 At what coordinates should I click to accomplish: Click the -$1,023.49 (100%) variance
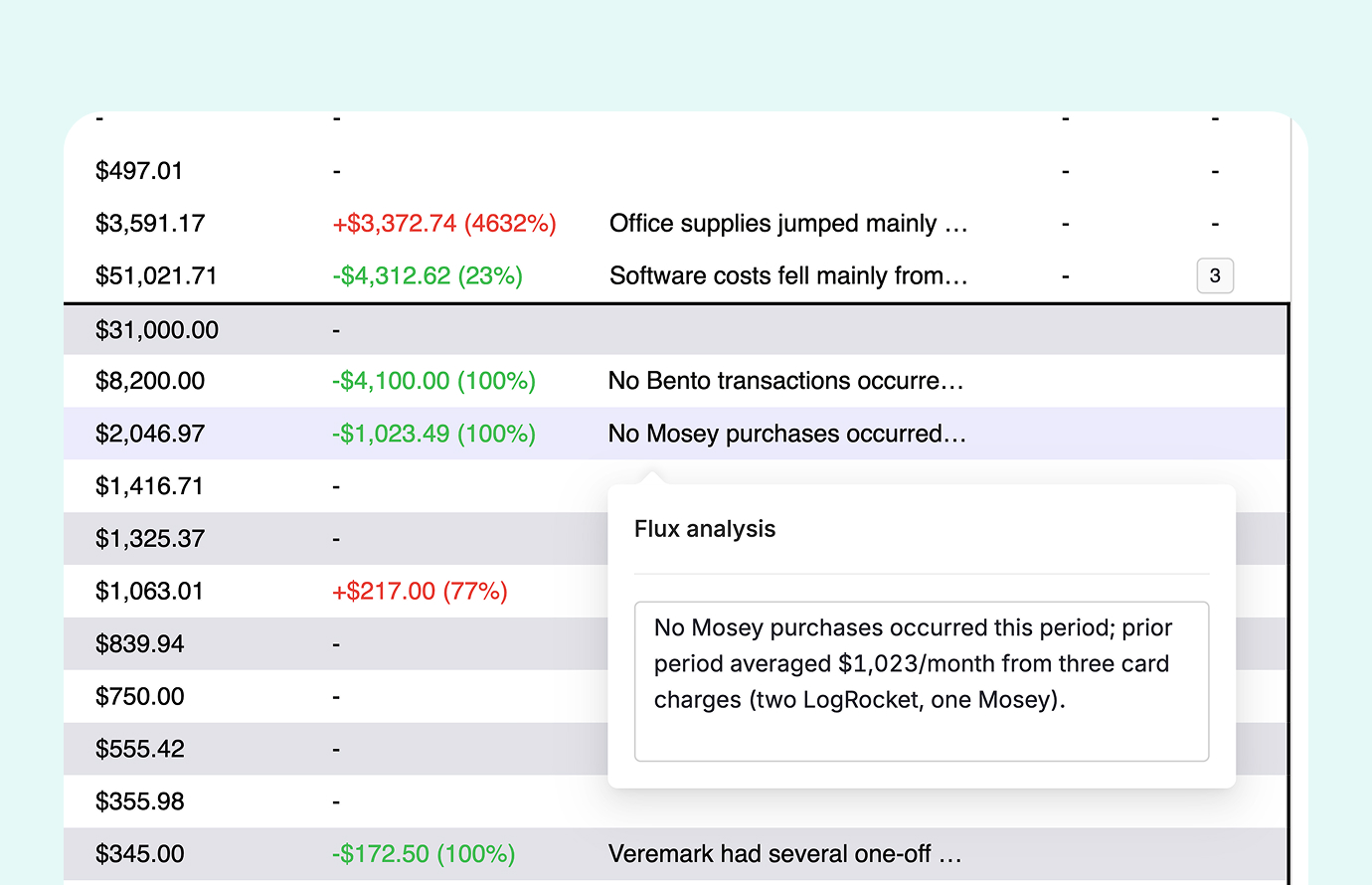[x=433, y=434]
